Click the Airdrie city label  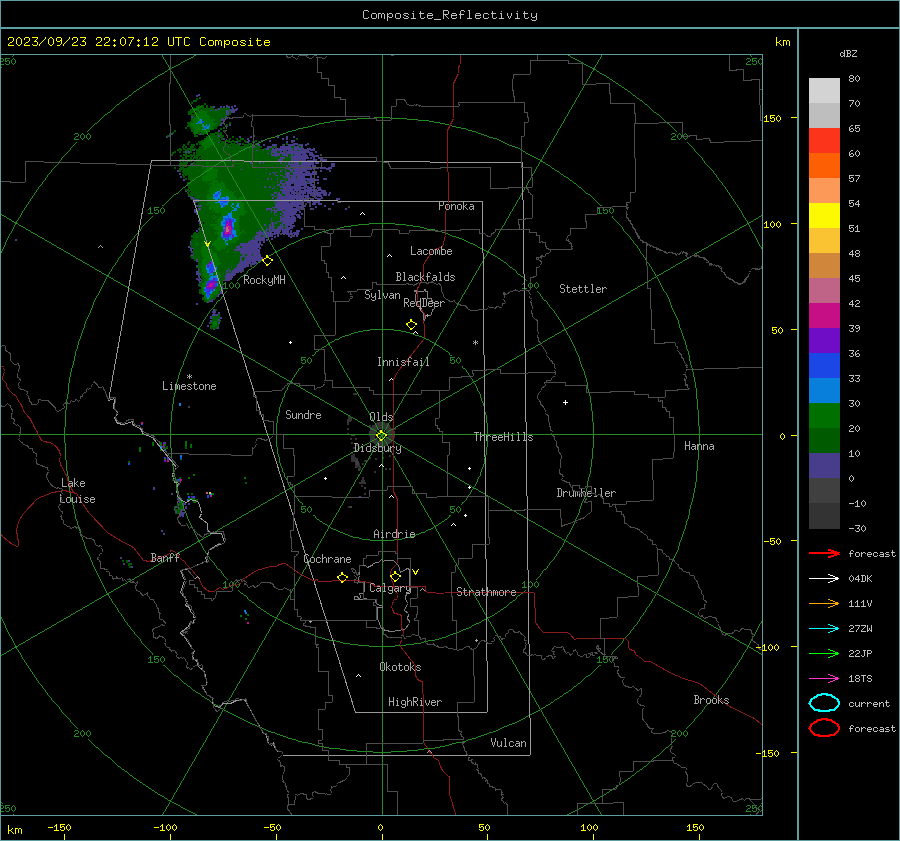click(394, 534)
